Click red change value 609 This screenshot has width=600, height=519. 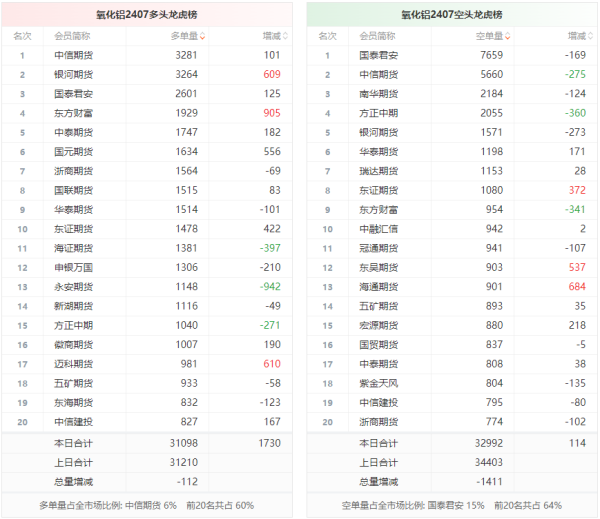(x=272, y=74)
